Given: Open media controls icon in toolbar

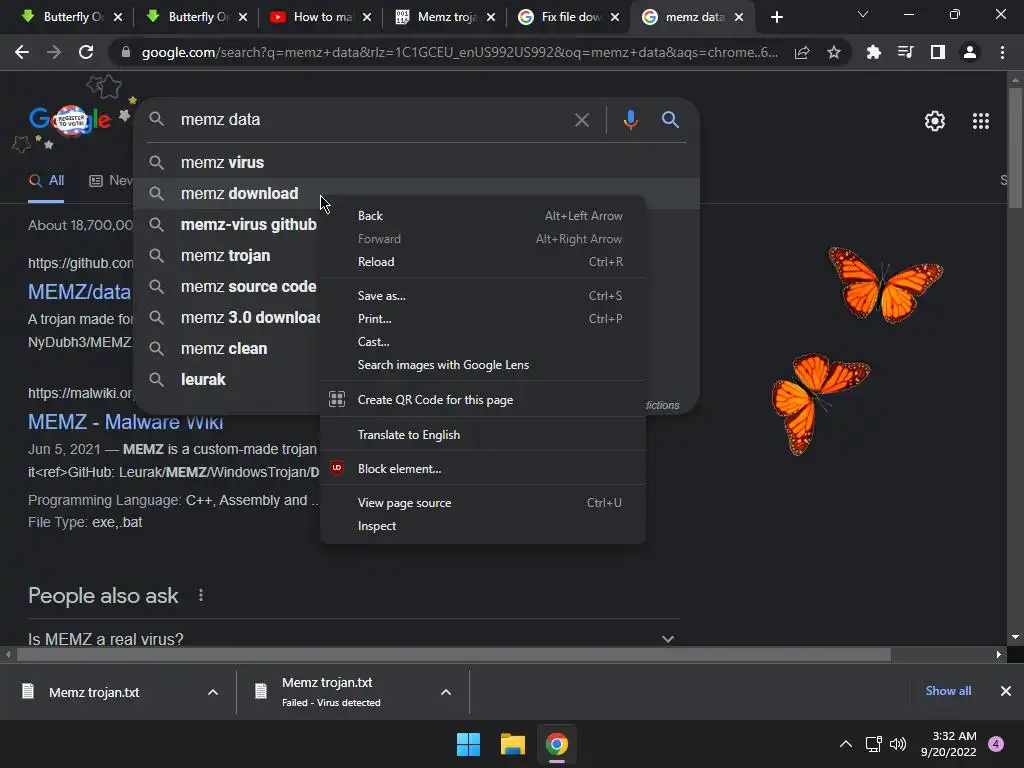Looking at the screenshot, I should click(905, 52).
